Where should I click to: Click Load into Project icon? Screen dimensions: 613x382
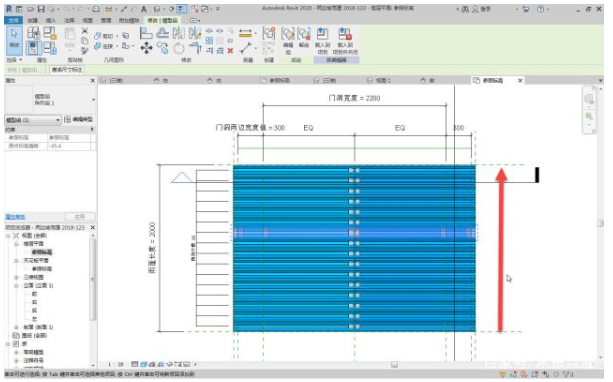click(x=322, y=34)
